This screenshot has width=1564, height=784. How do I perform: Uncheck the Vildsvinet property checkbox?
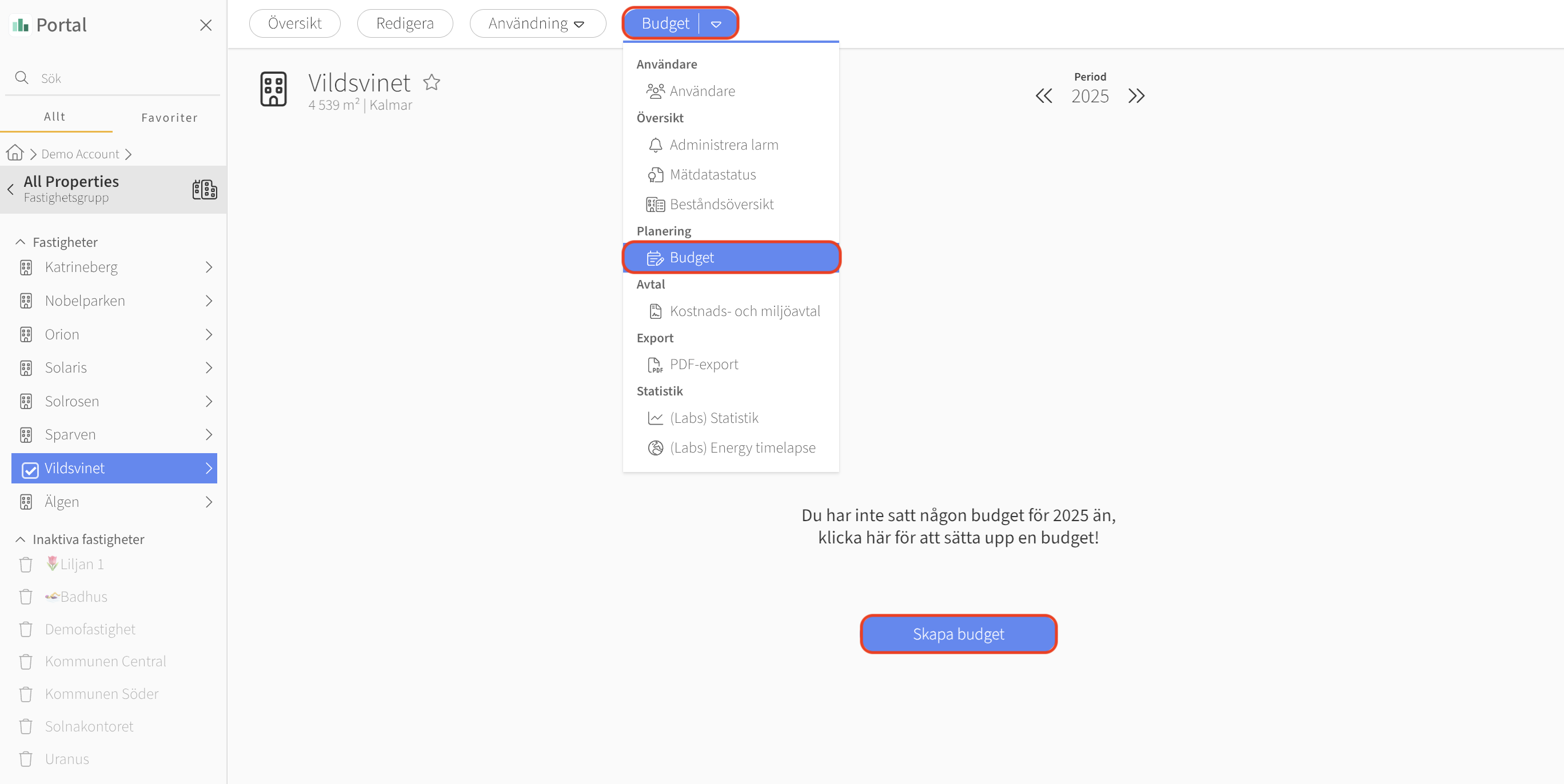pos(30,470)
